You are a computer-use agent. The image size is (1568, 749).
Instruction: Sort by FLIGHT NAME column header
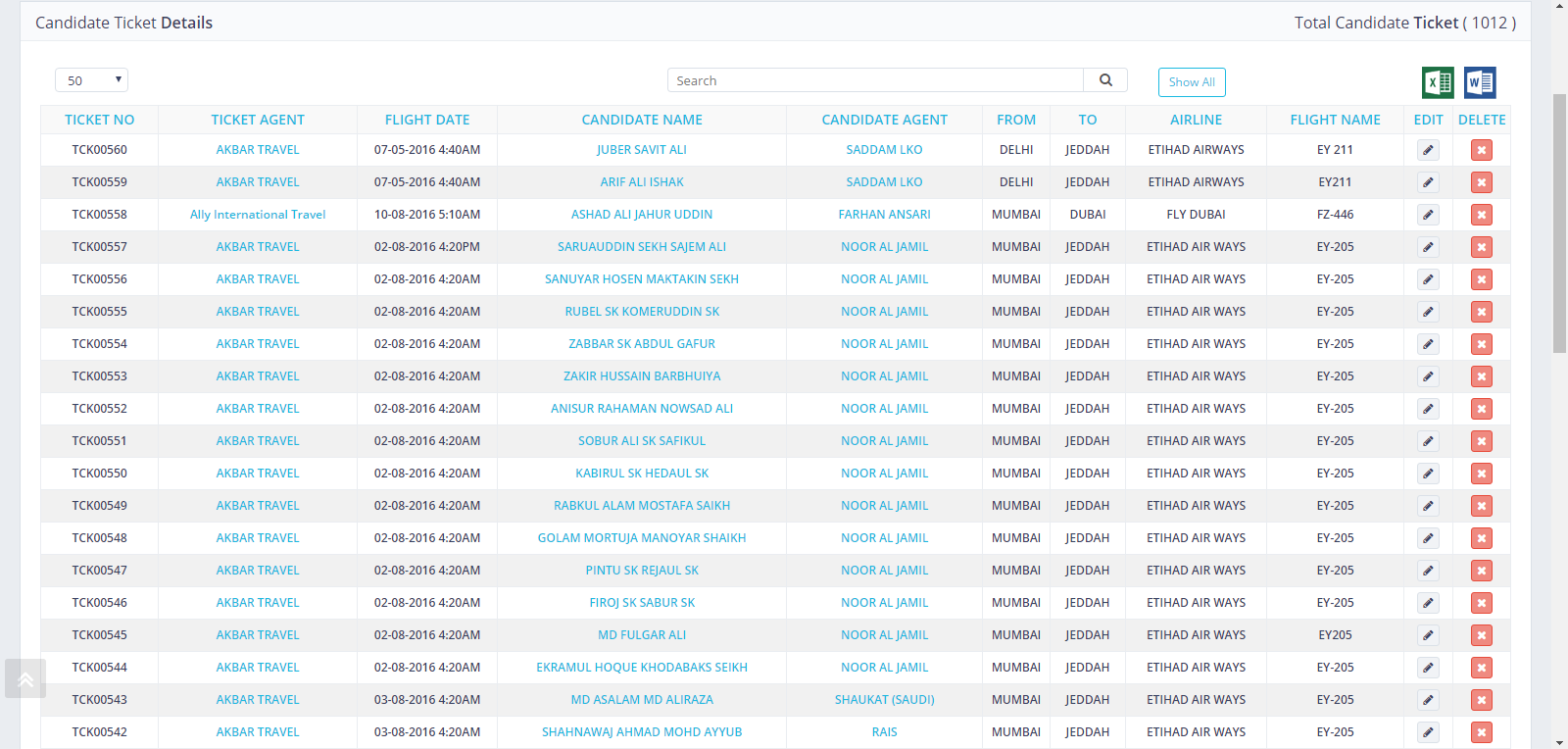point(1335,120)
